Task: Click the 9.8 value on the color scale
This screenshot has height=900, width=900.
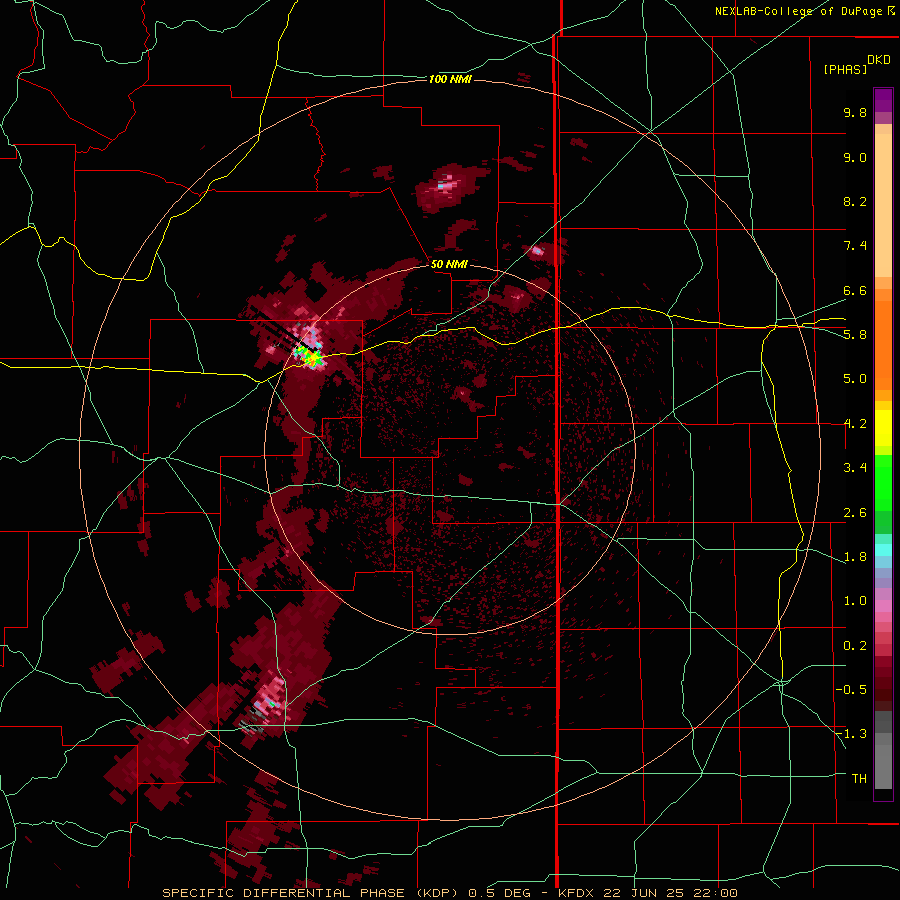Action: (855, 112)
